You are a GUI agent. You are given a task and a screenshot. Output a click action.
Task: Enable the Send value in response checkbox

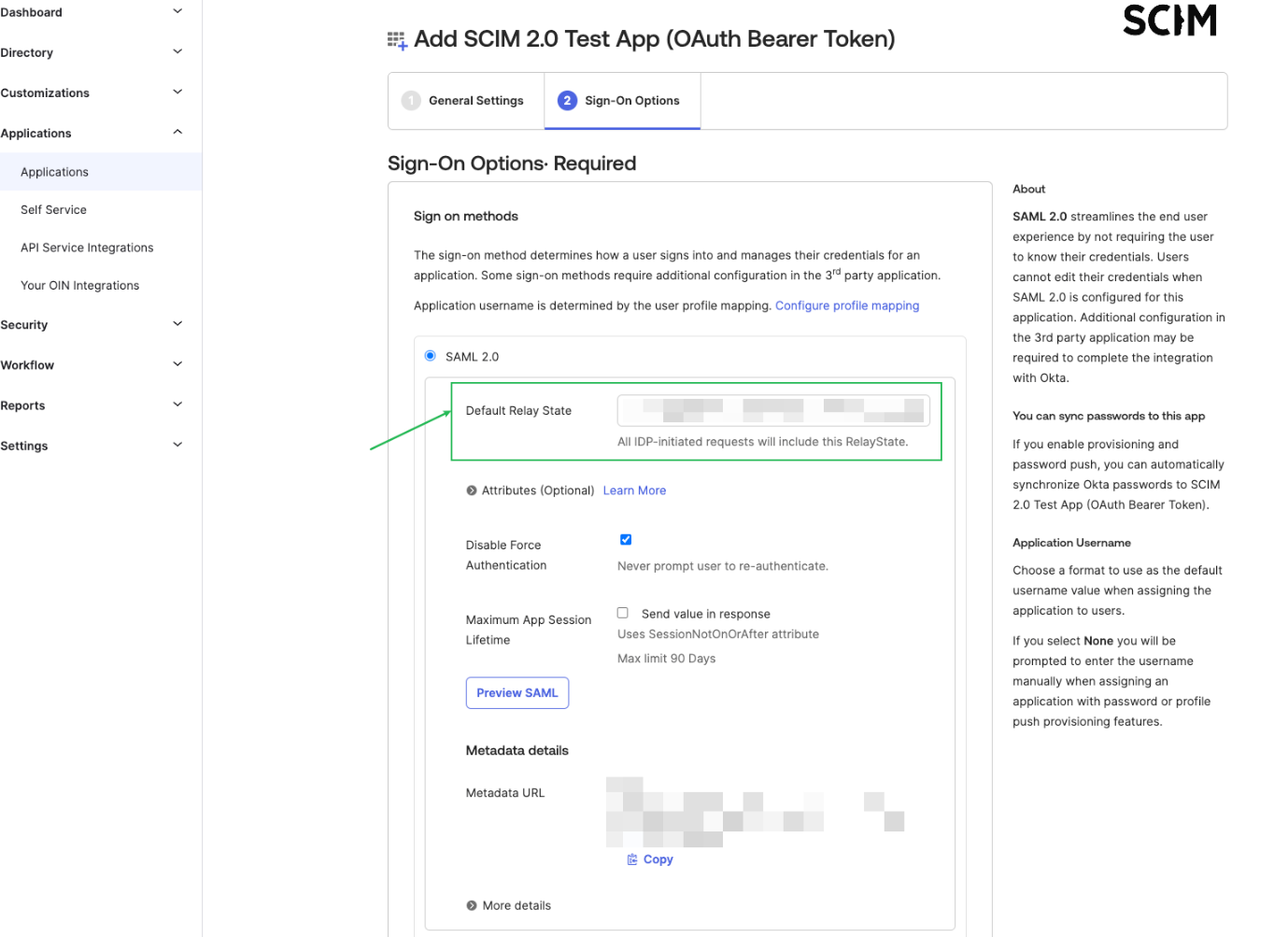tap(622, 612)
